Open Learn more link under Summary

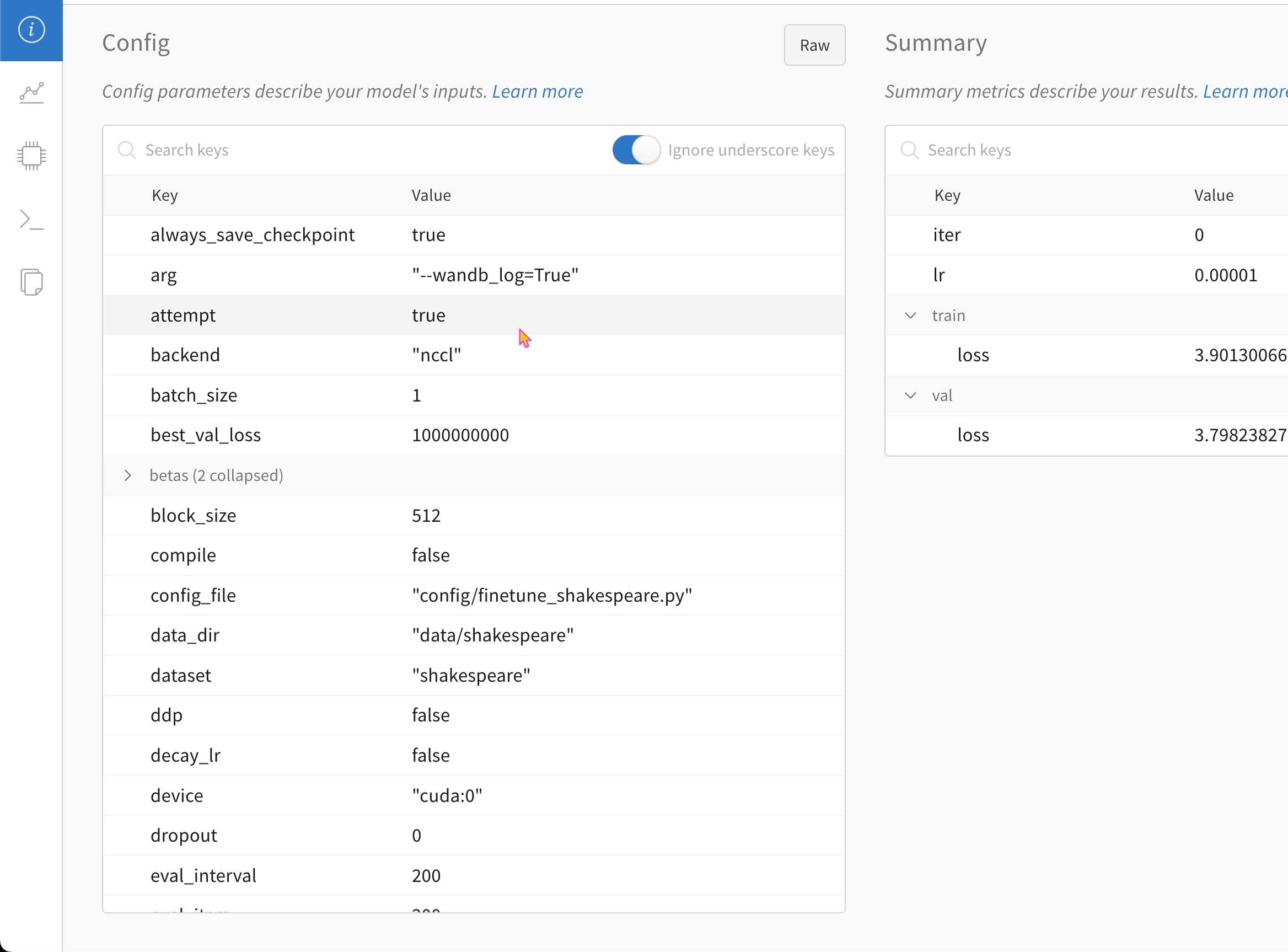click(x=1244, y=92)
